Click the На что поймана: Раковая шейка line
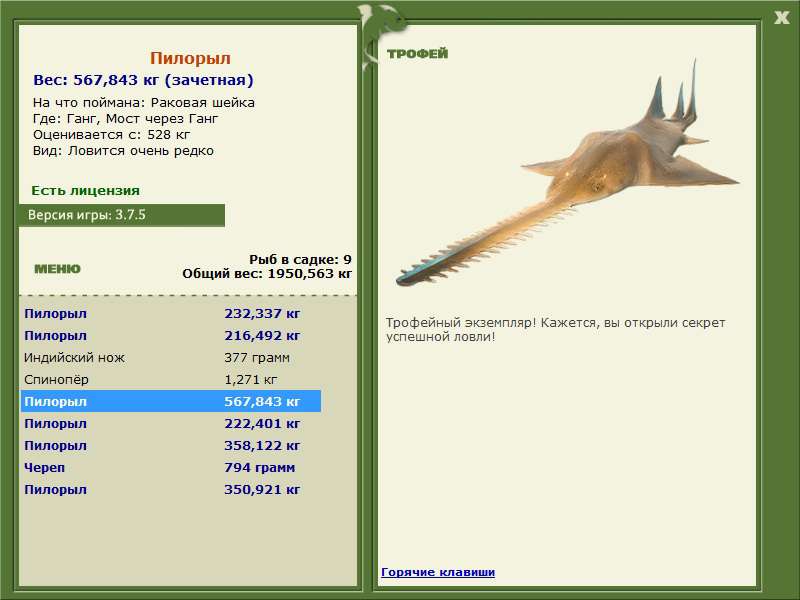 coord(143,103)
